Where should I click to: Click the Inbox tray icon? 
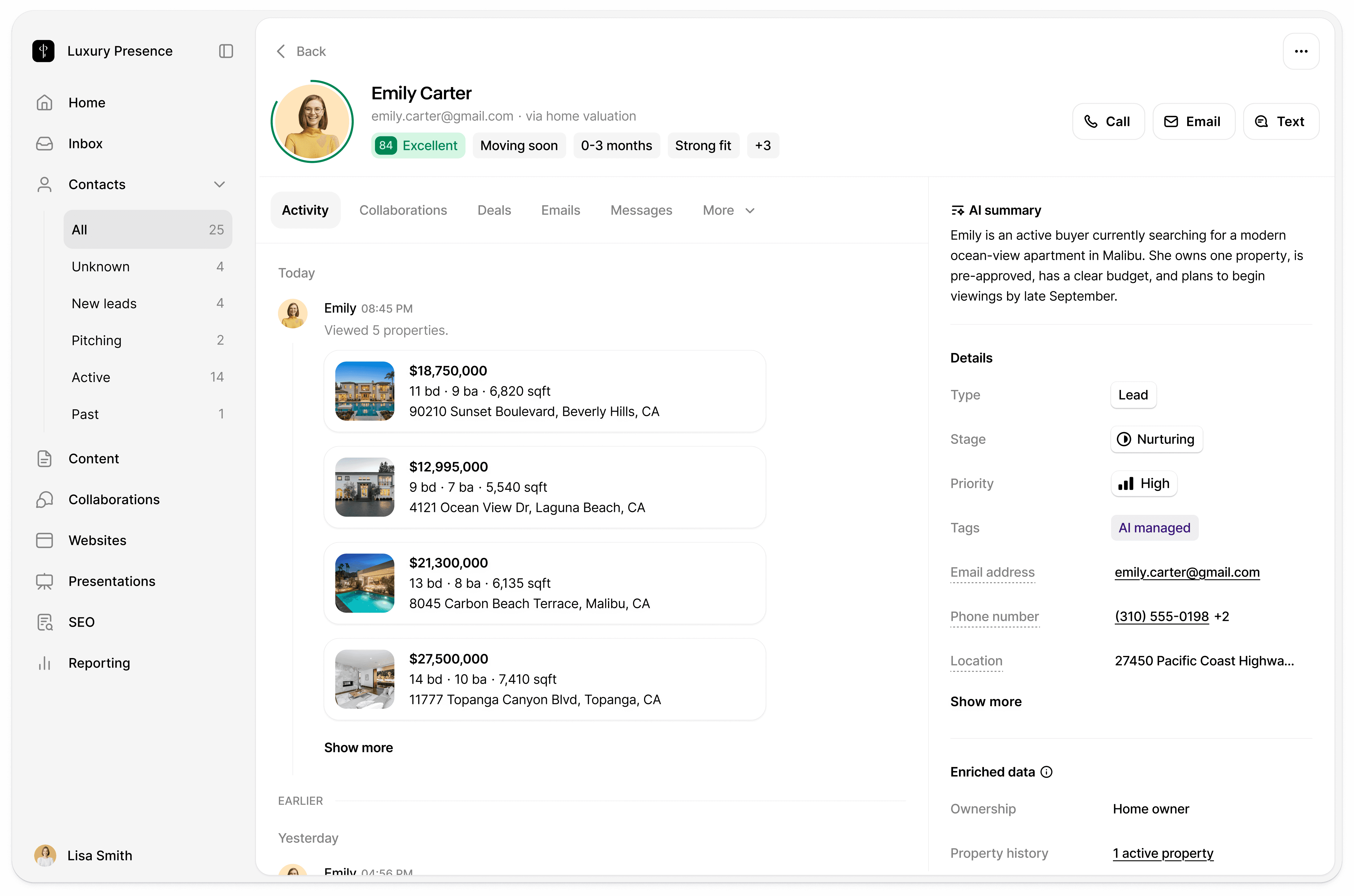[45, 143]
